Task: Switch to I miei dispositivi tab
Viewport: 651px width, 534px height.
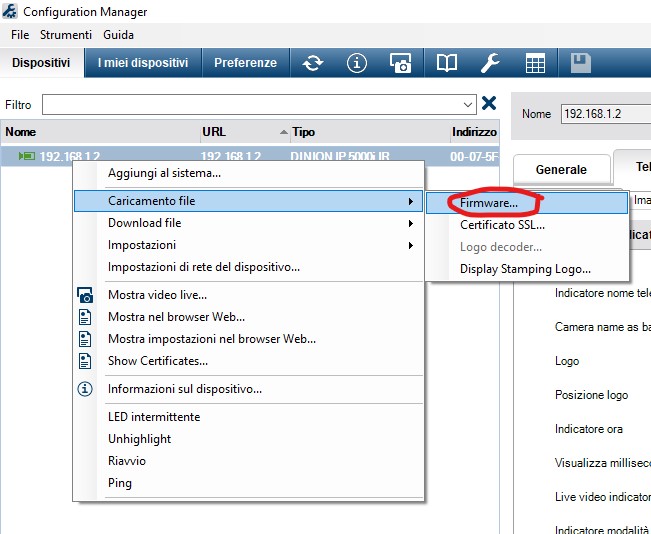Action: (143, 63)
